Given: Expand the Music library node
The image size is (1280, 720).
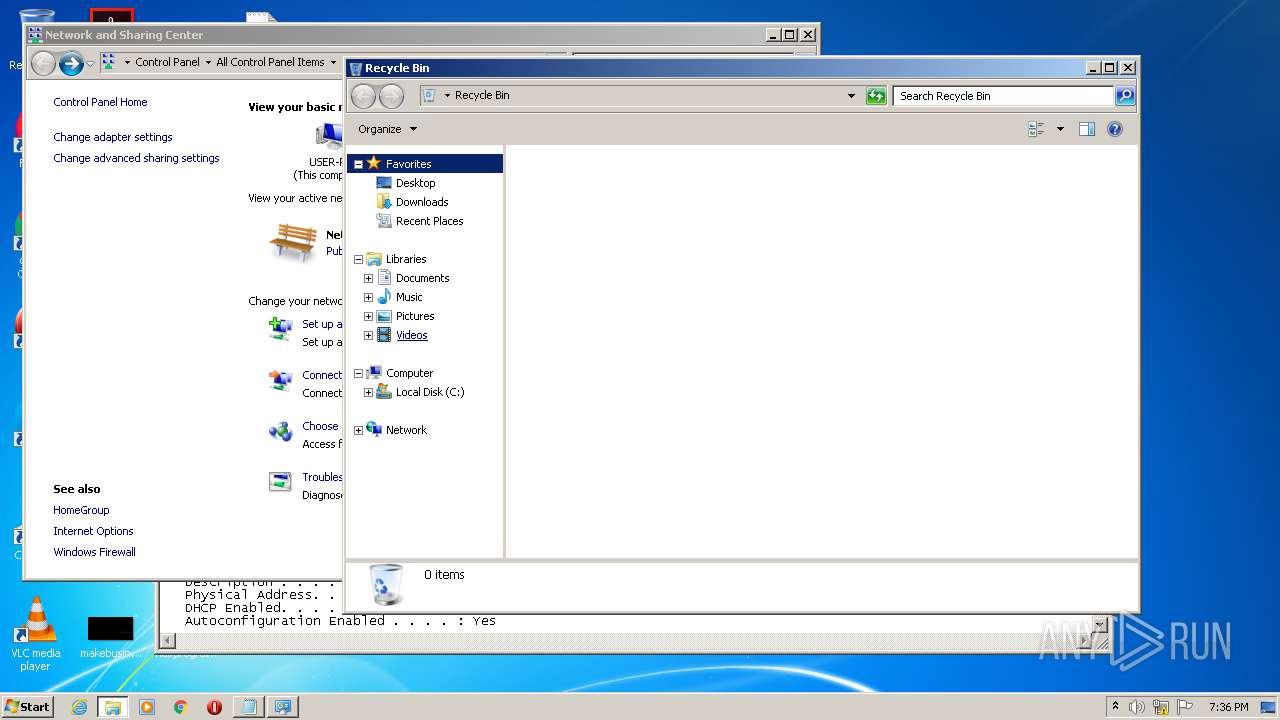Looking at the screenshot, I should [368, 297].
